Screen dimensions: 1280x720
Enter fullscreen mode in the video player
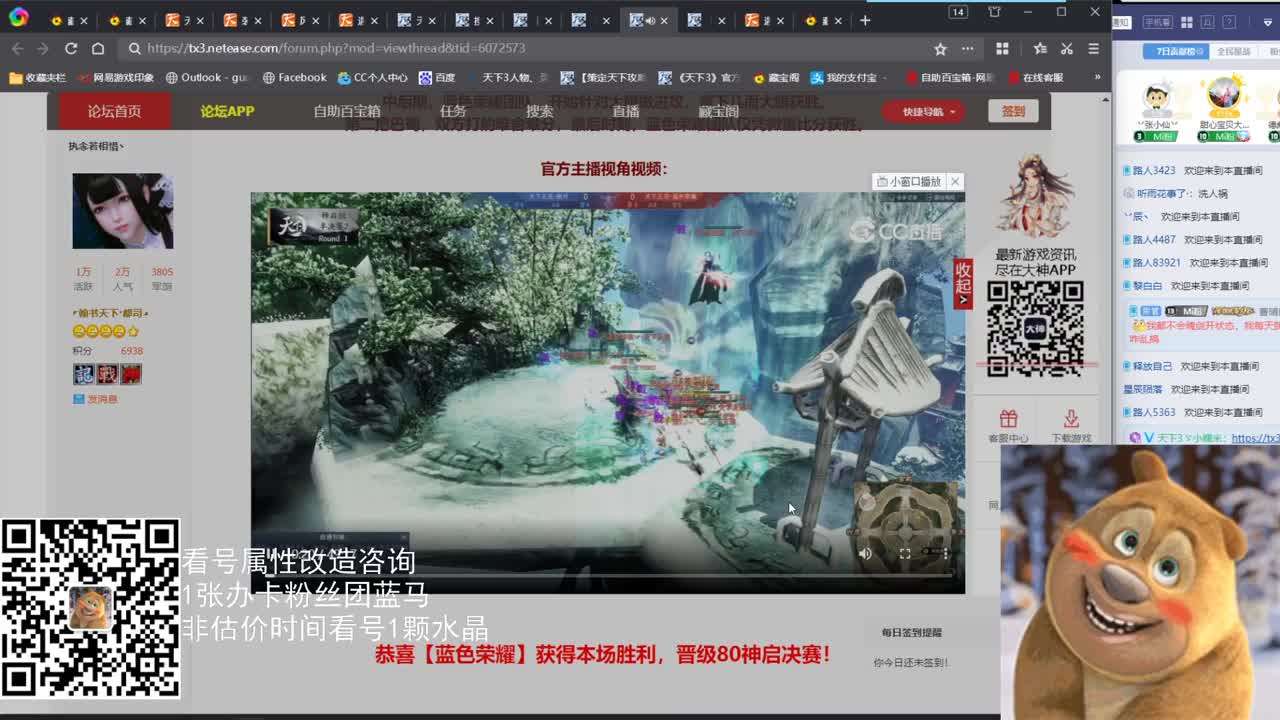(904, 553)
